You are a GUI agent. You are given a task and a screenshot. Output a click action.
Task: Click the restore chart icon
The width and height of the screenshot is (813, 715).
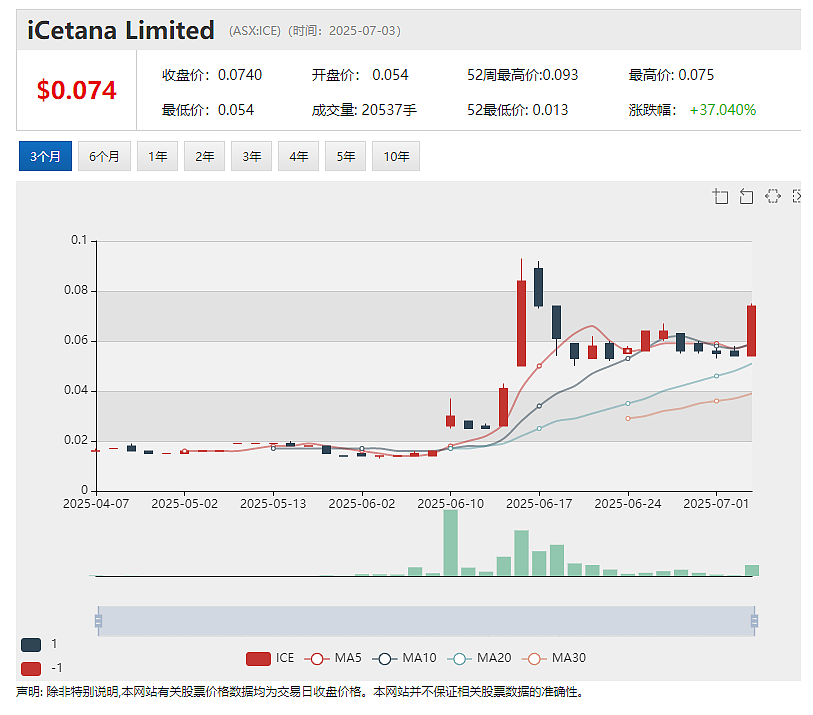773,196
